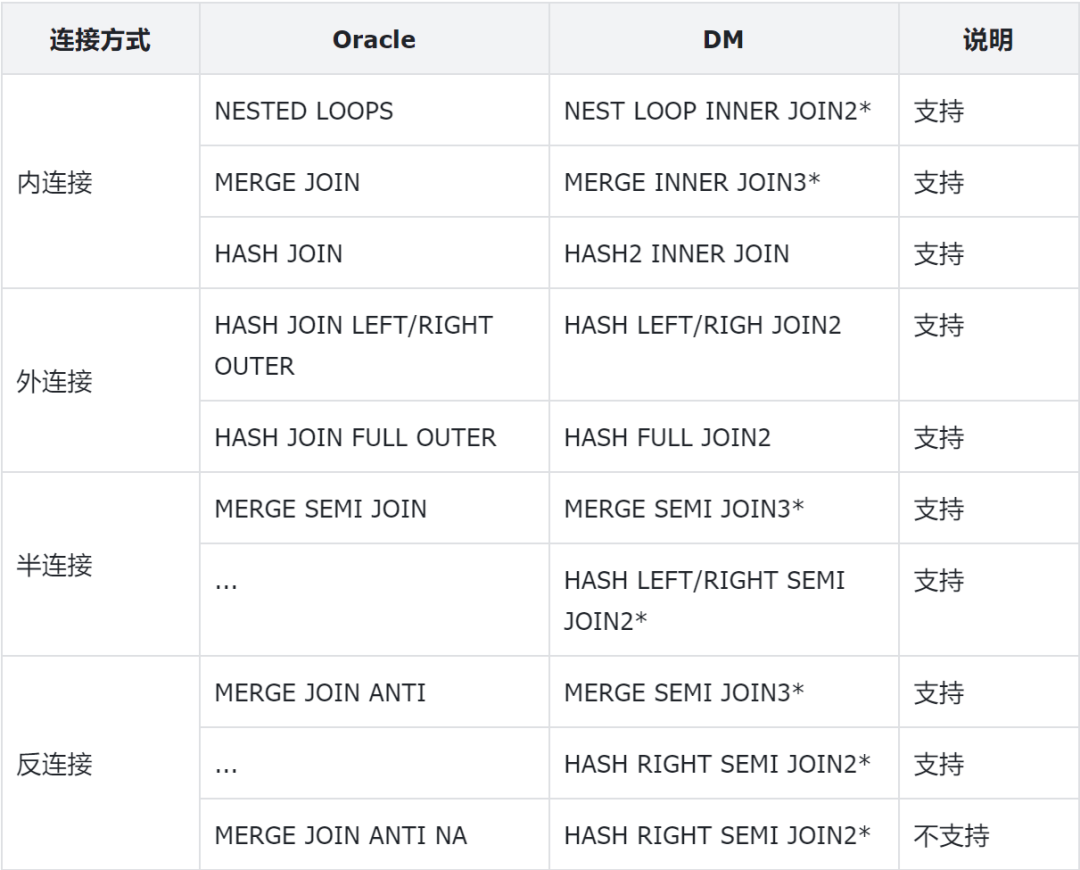Click the 连接方式 column header

click(x=100, y=40)
